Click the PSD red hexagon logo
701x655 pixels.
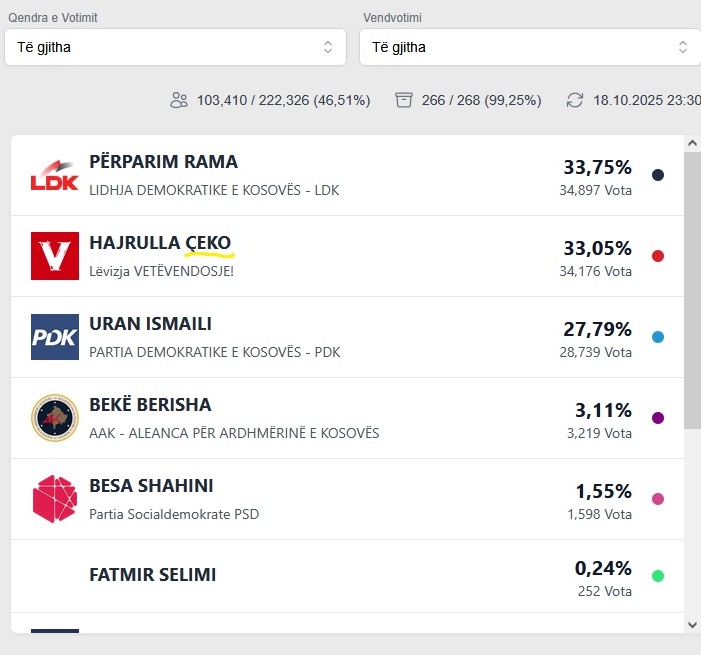pyautogui.click(x=55, y=499)
